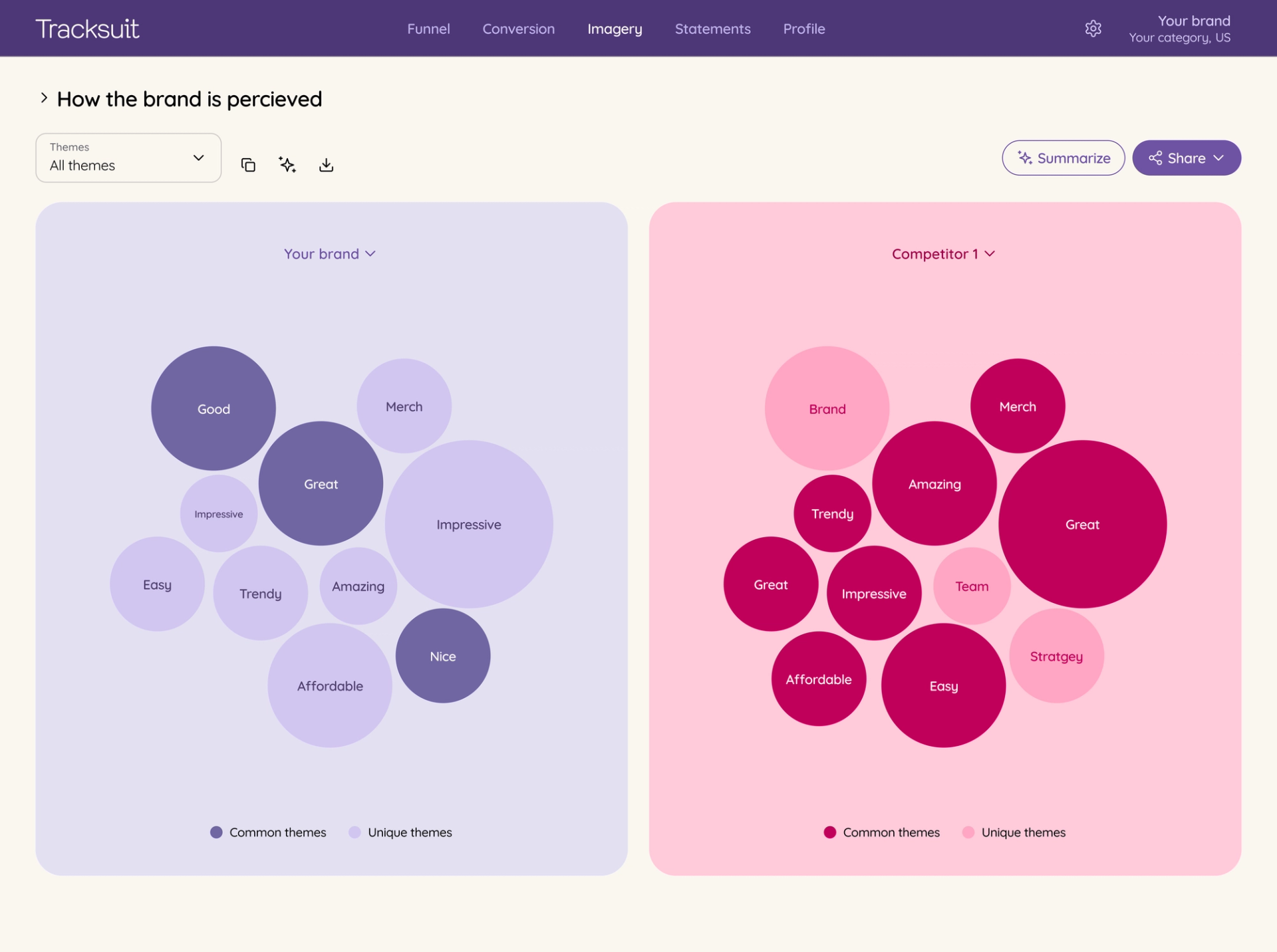The image size is (1277, 952).
Task: Click the download icon
Action: pos(326,165)
